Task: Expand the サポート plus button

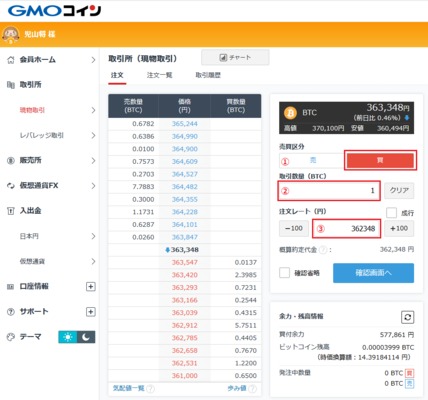Action: pos(91,312)
